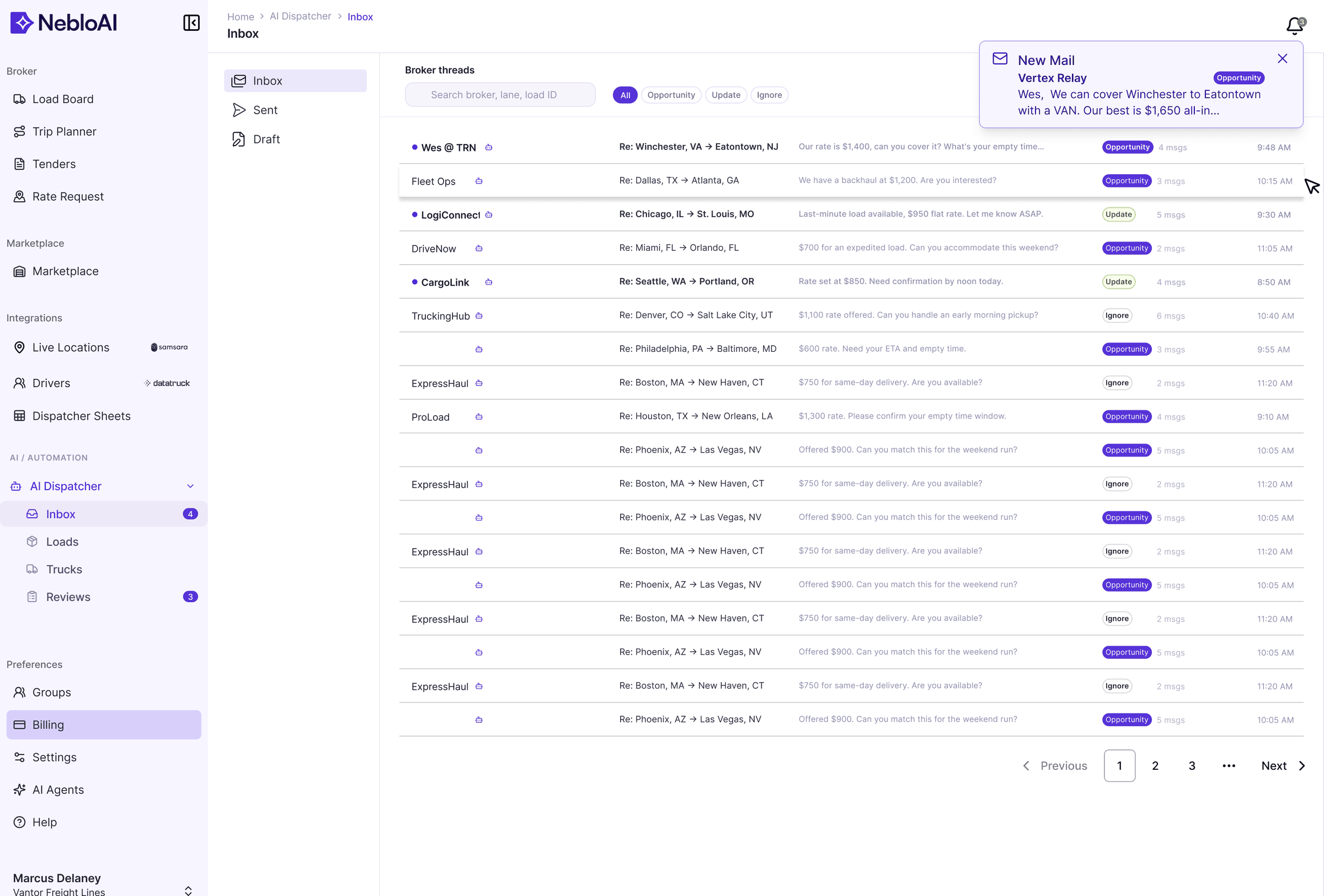Expand Marcus Delaney account switcher

point(188,890)
